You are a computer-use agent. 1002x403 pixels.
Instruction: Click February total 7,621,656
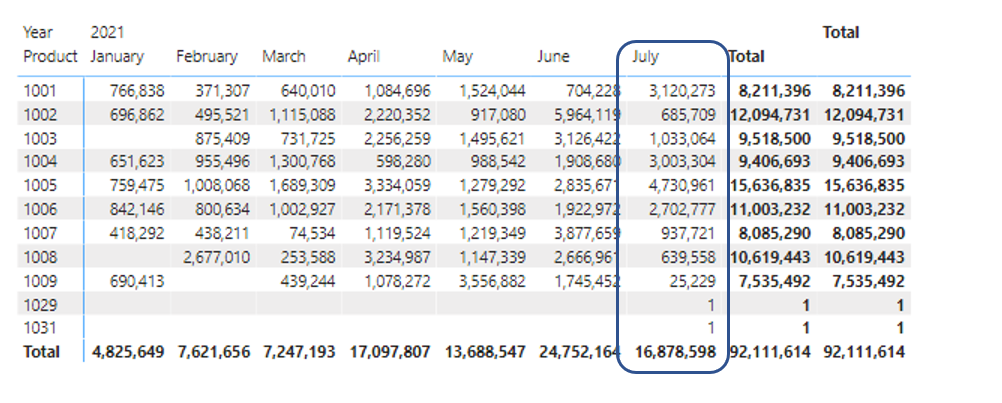click(214, 352)
